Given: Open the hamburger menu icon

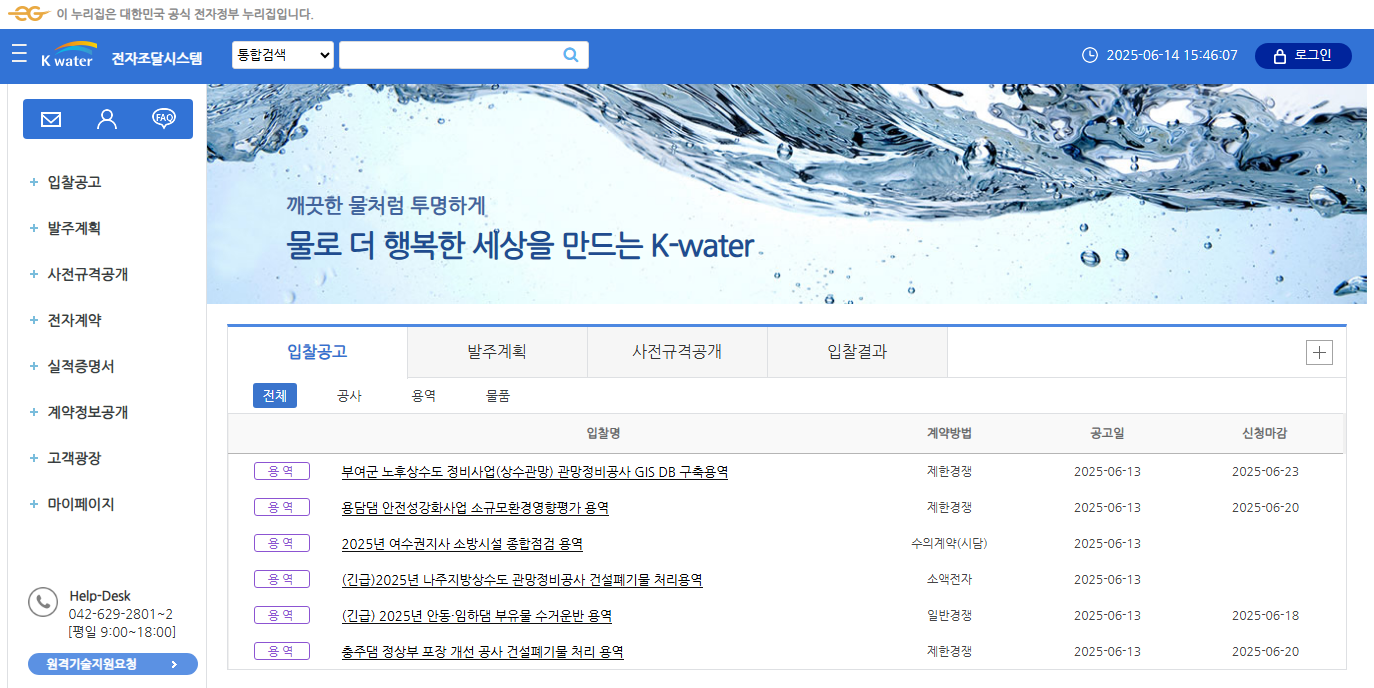Looking at the screenshot, I should click(x=19, y=54).
